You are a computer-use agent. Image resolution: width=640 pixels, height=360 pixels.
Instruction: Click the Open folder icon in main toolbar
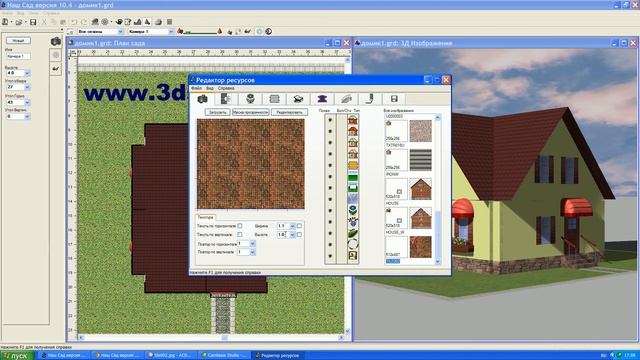[19, 22]
